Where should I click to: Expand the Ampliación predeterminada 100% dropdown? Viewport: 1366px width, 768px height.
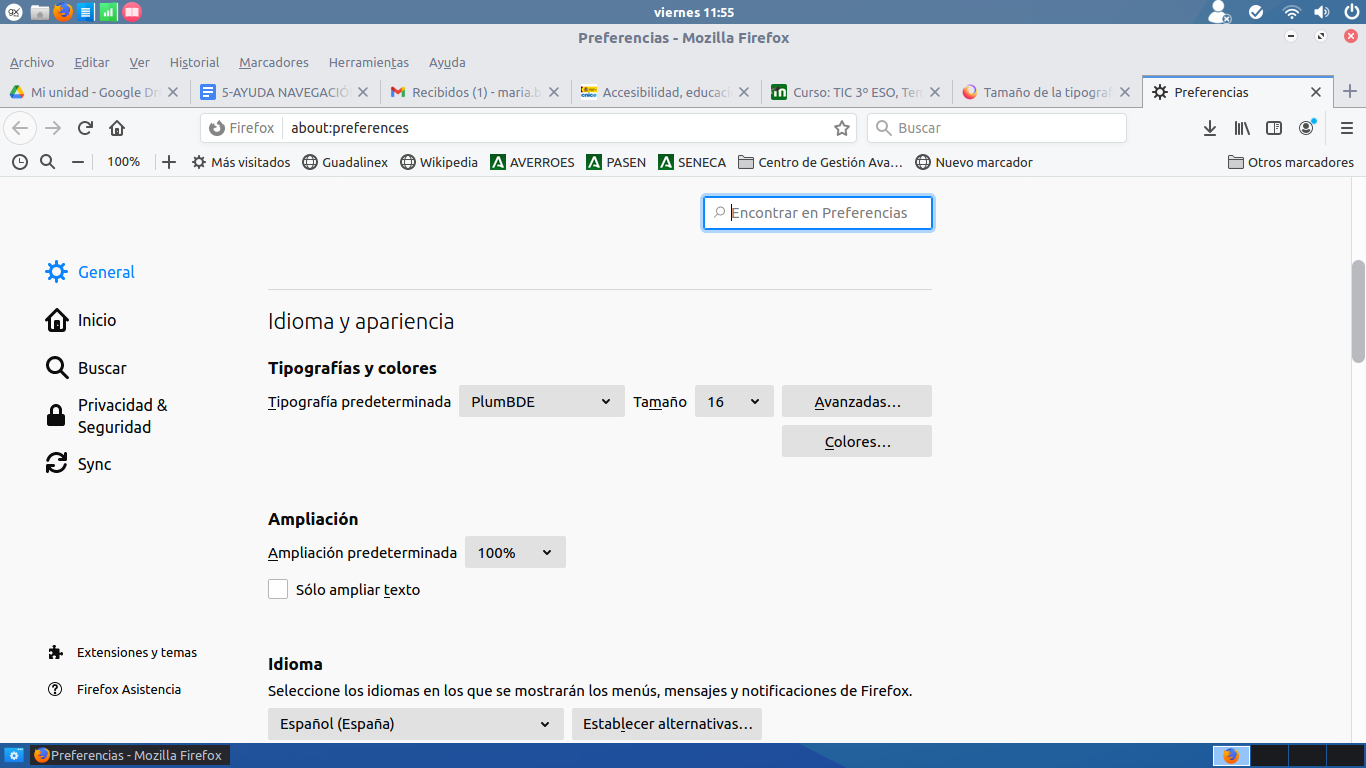[x=515, y=553]
